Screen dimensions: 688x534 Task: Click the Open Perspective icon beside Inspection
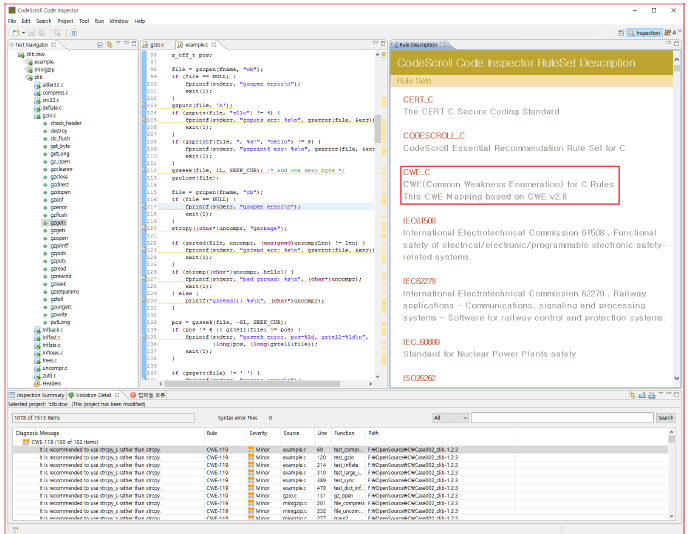621,33
